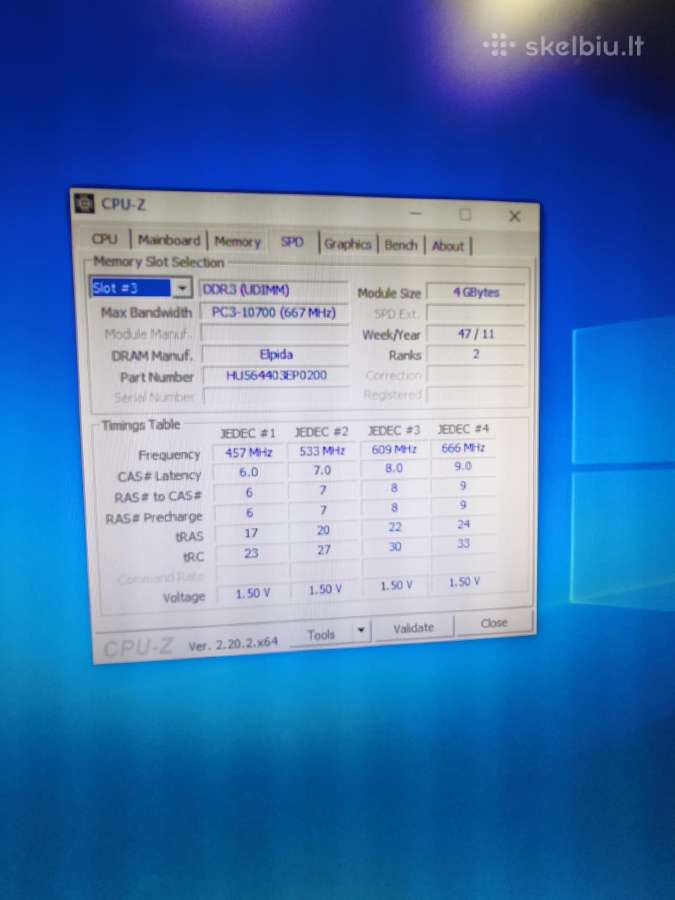Select the SPD tab
Image resolution: width=675 pixels, height=900 pixels.
pyautogui.click(x=292, y=242)
